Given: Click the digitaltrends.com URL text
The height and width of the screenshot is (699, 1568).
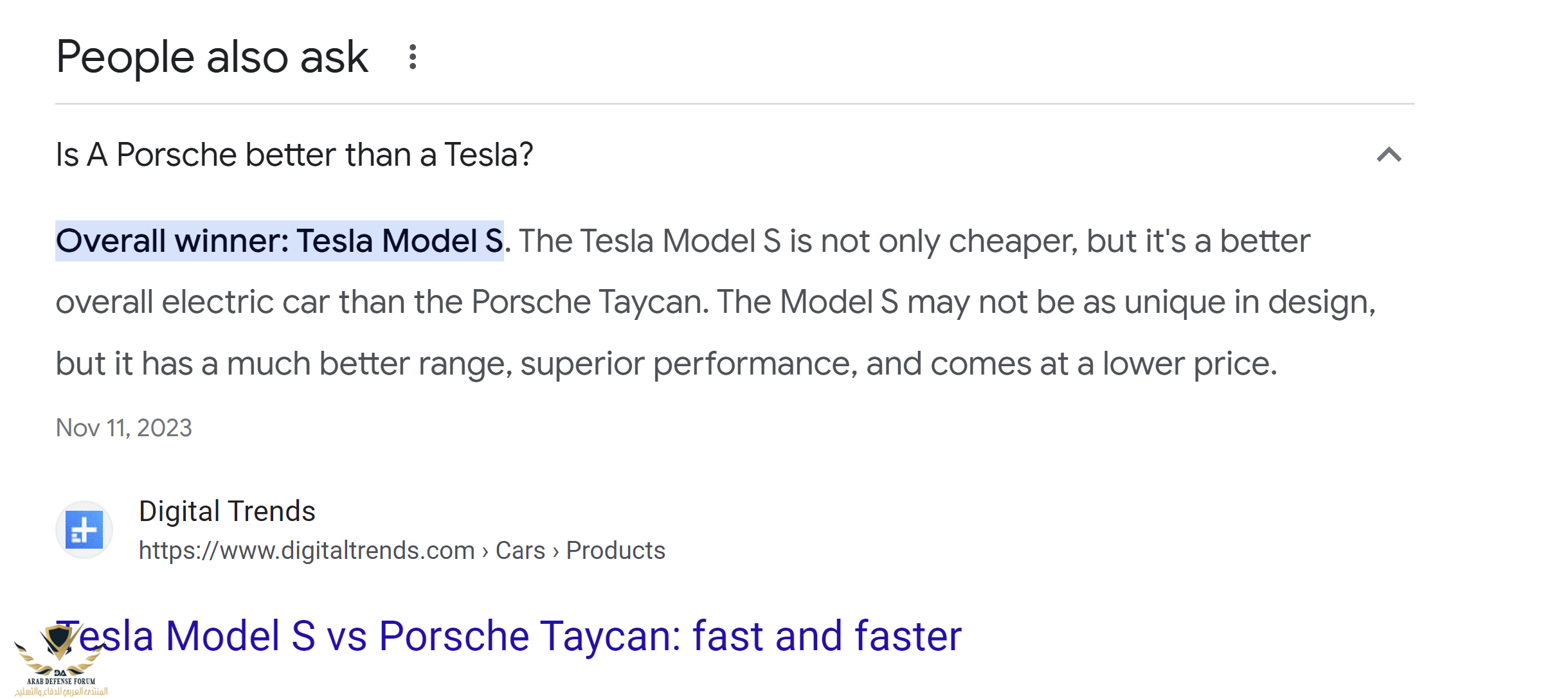Looking at the screenshot, I should coord(307,551).
